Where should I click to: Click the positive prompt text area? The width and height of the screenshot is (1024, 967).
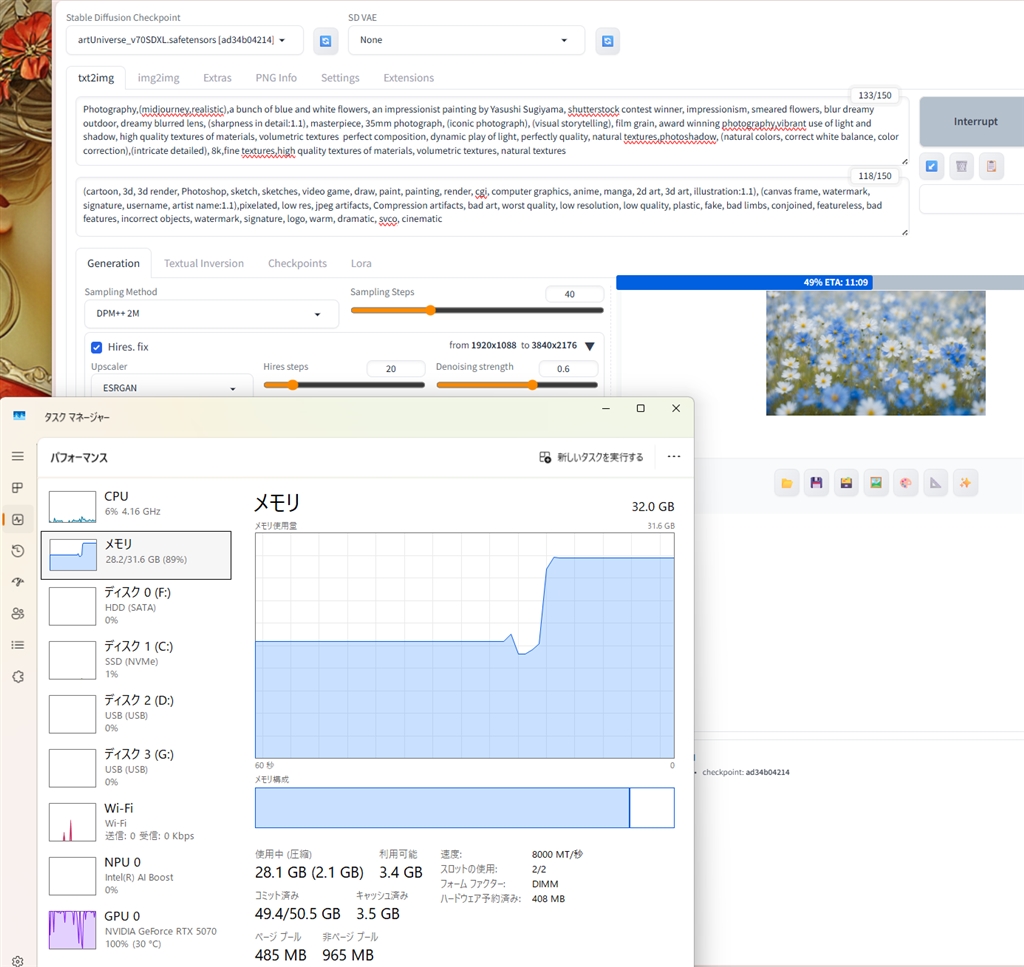pos(492,131)
